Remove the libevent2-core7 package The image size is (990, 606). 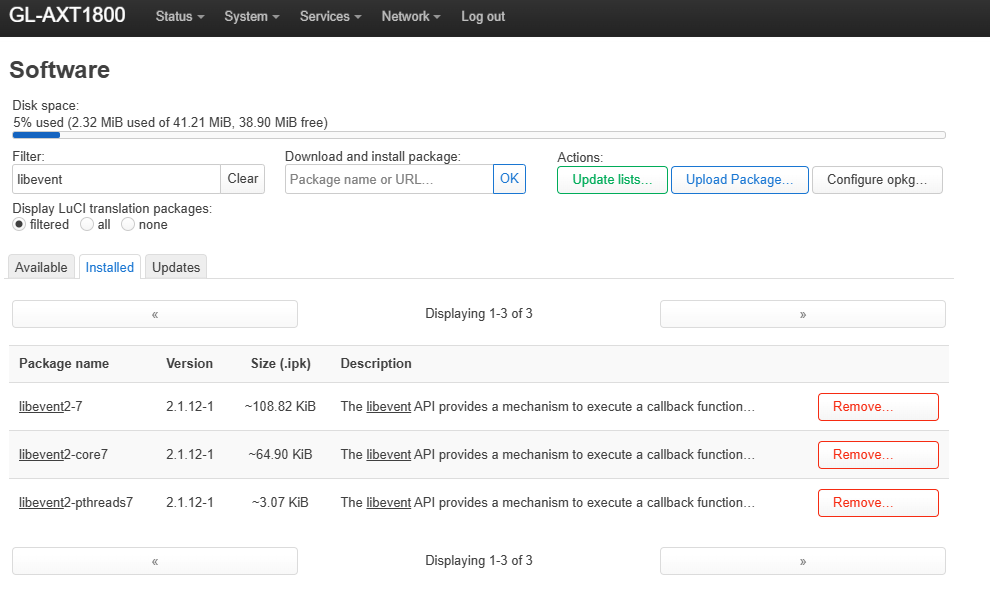pyautogui.click(x=878, y=454)
